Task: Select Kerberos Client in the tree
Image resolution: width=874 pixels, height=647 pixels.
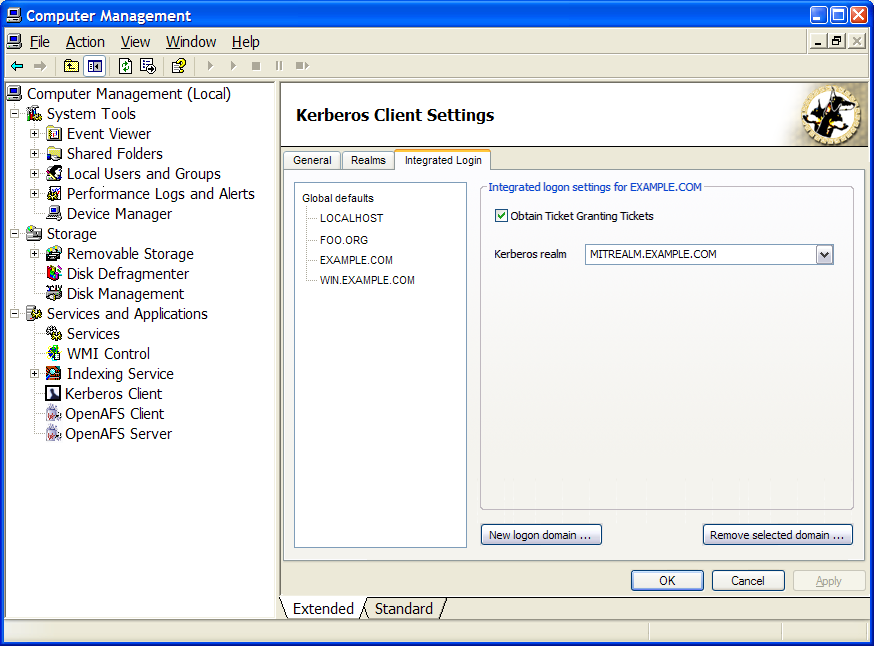Action: [113, 394]
